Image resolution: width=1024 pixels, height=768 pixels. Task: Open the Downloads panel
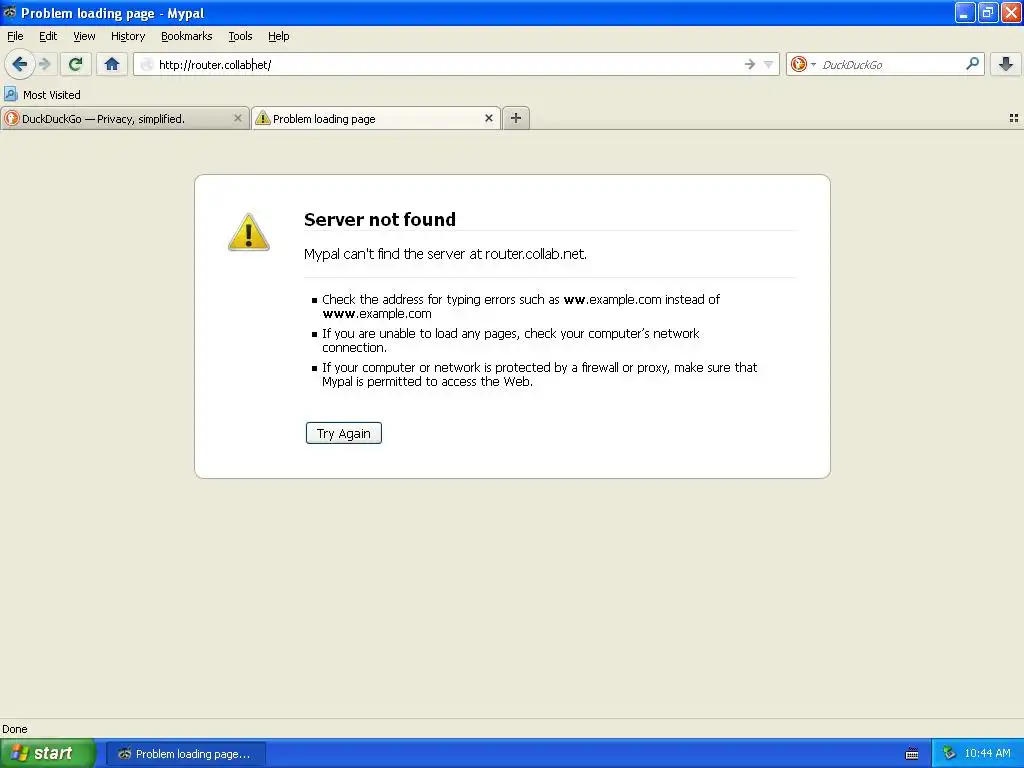[1006, 64]
